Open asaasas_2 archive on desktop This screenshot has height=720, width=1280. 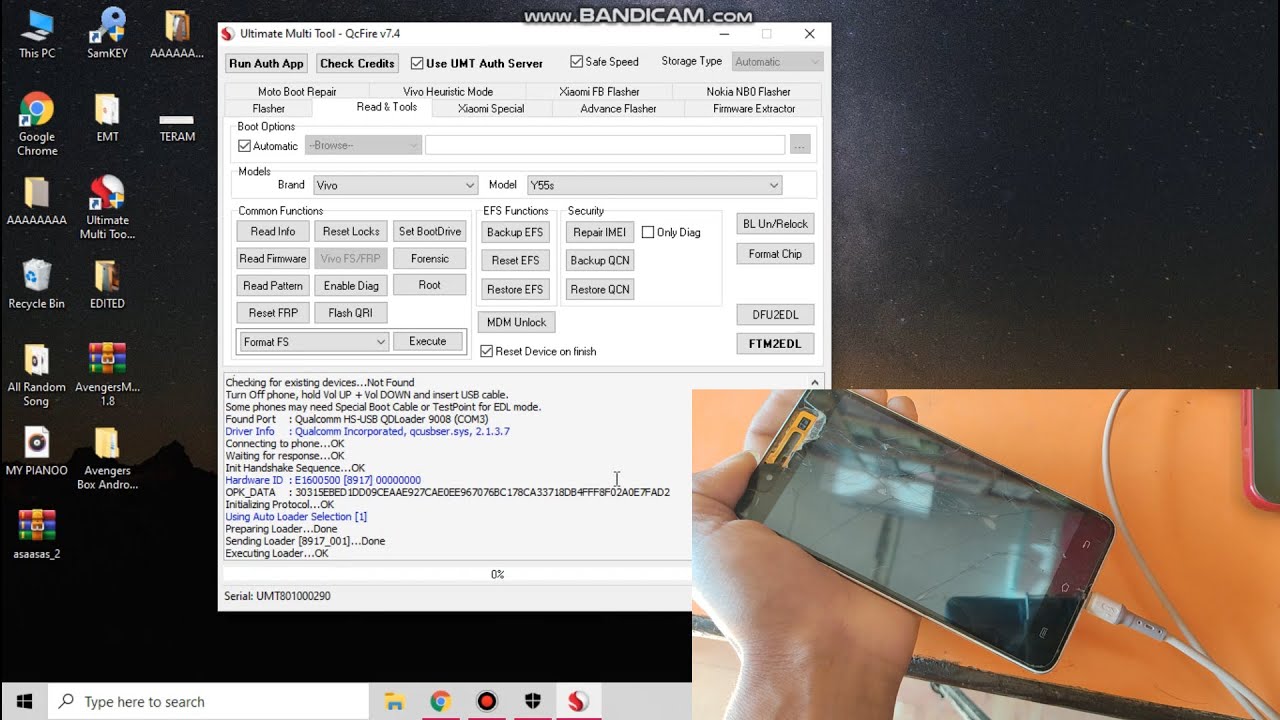(37, 534)
